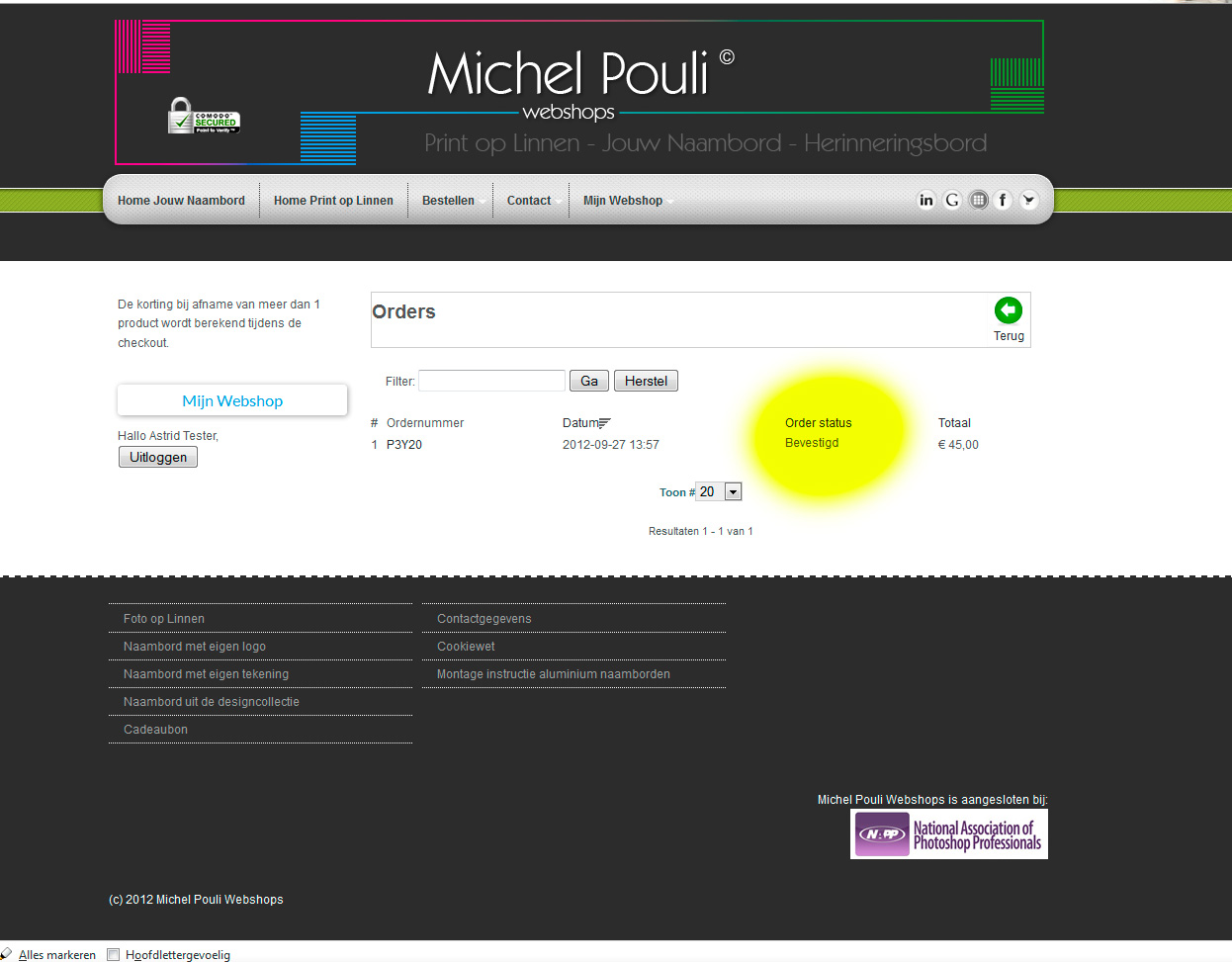Click the grid-style social icon
This screenshot has height=962, width=1232.
tap(978, 200)
